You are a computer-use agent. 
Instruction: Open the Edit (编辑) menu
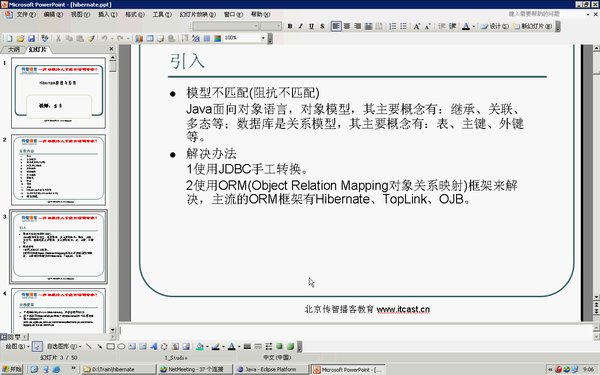click(53, 15)
